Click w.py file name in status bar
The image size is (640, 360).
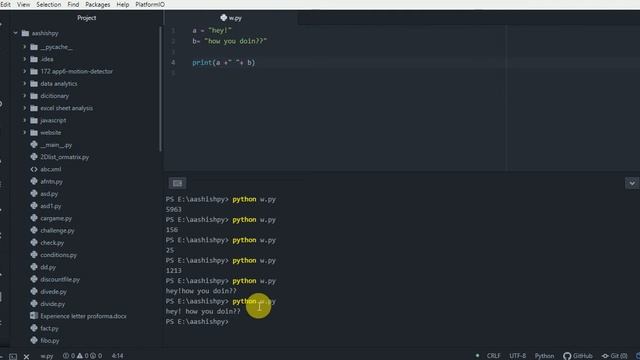[x=47, y=356]
